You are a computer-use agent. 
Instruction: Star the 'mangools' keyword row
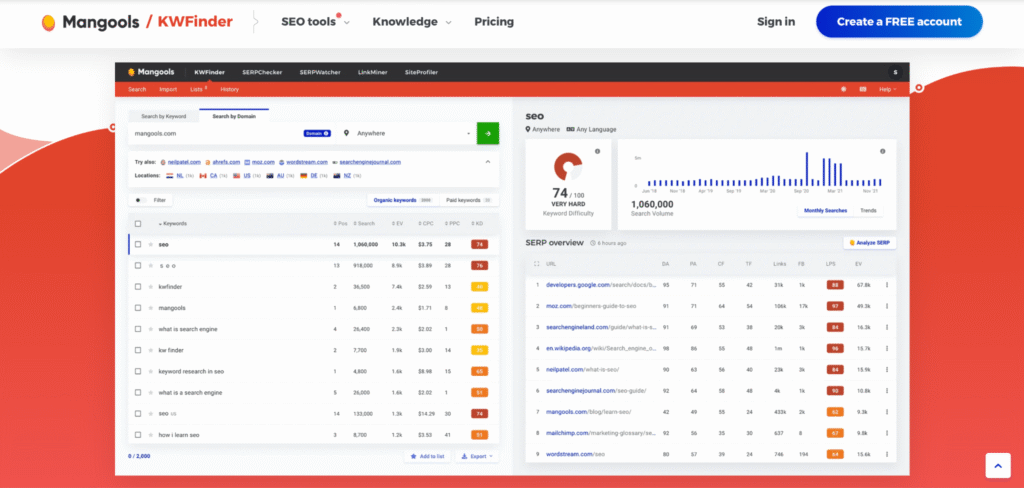[x=151, y=308]
